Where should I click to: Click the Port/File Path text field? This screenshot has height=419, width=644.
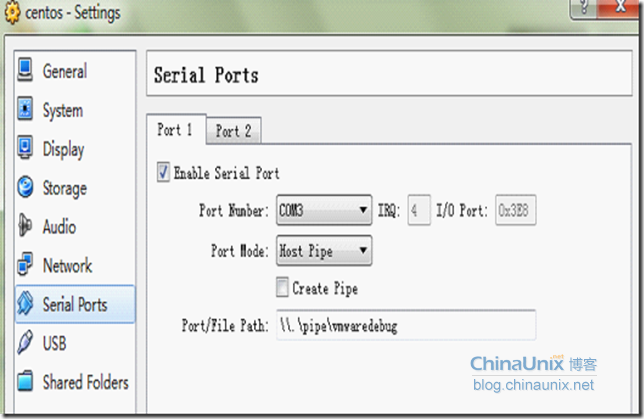(x=406, y=325)
